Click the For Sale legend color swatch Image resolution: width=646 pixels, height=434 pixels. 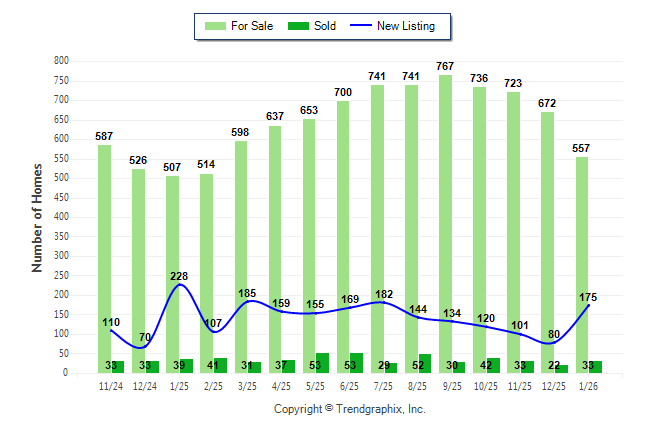213,26
